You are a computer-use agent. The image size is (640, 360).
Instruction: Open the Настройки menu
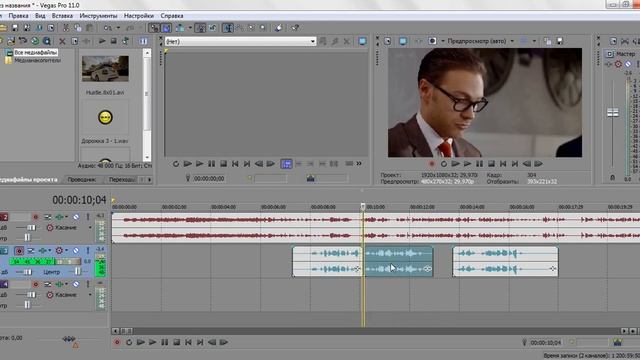[139, 16]
